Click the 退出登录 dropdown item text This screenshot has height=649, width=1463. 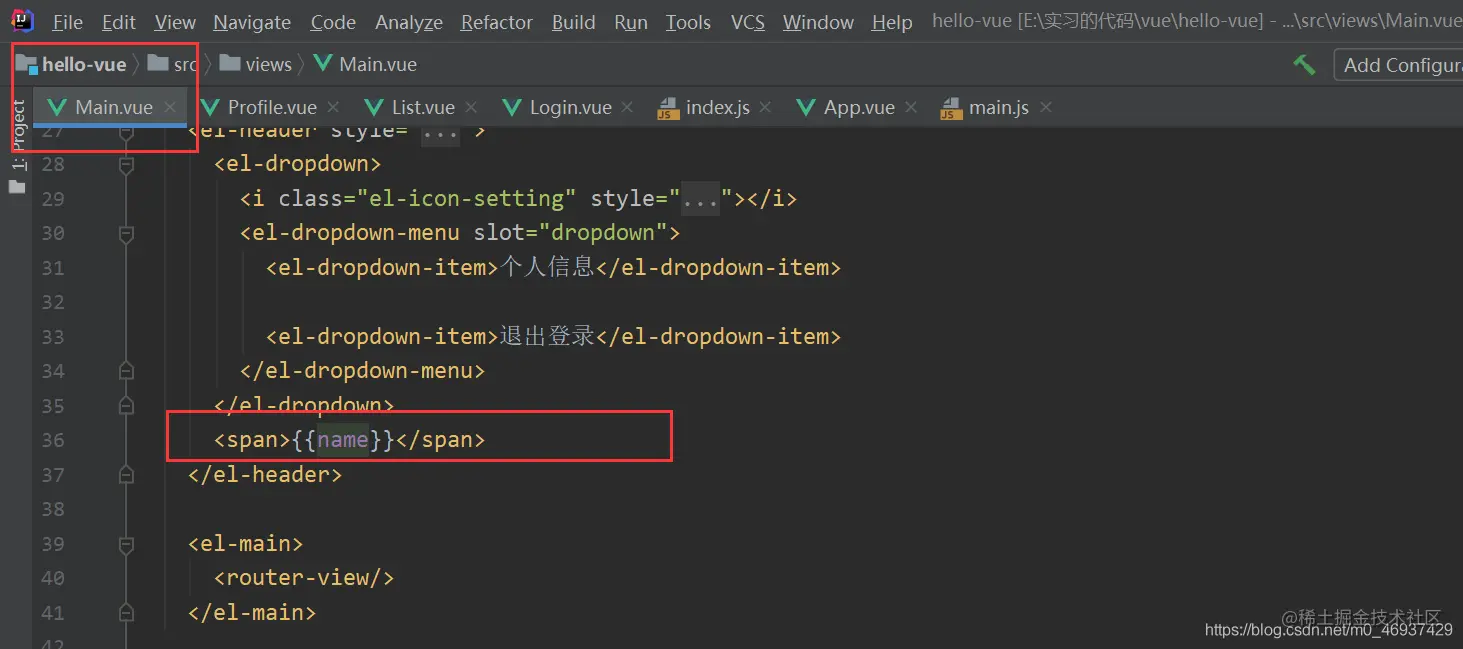[547, 336]
